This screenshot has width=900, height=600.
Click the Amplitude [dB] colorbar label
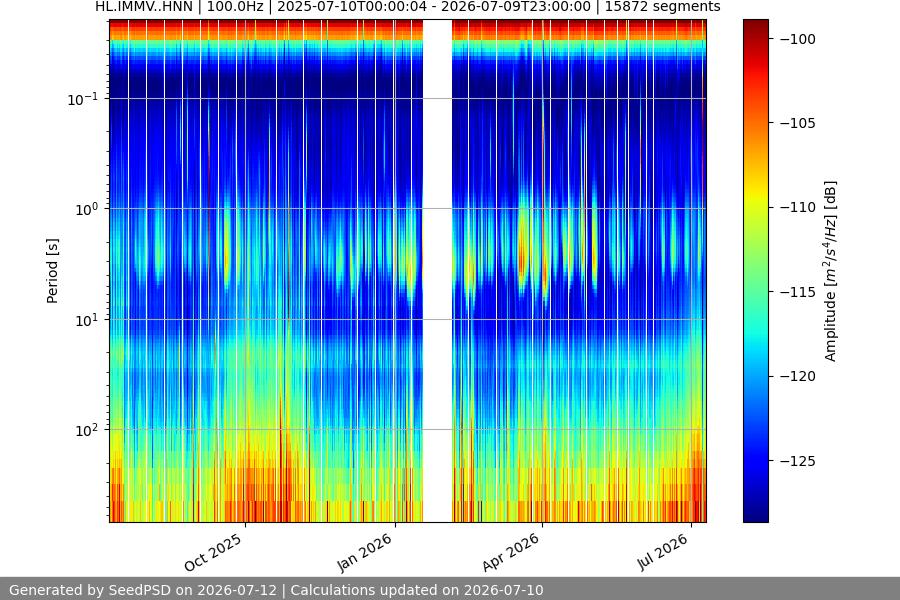(831, 271)
